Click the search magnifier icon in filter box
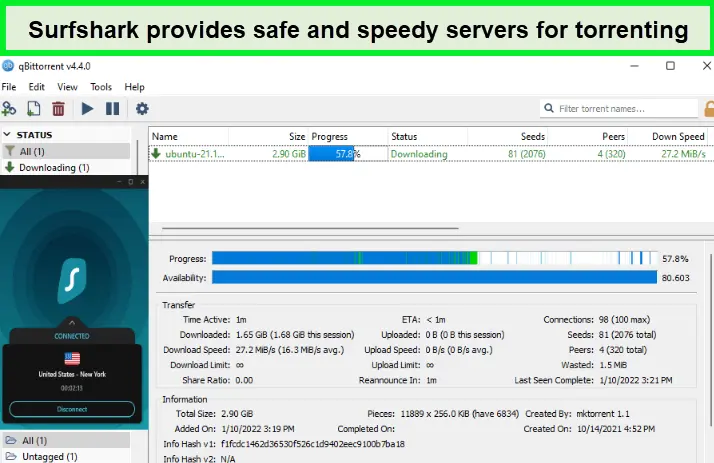 (x=549, y=108)
